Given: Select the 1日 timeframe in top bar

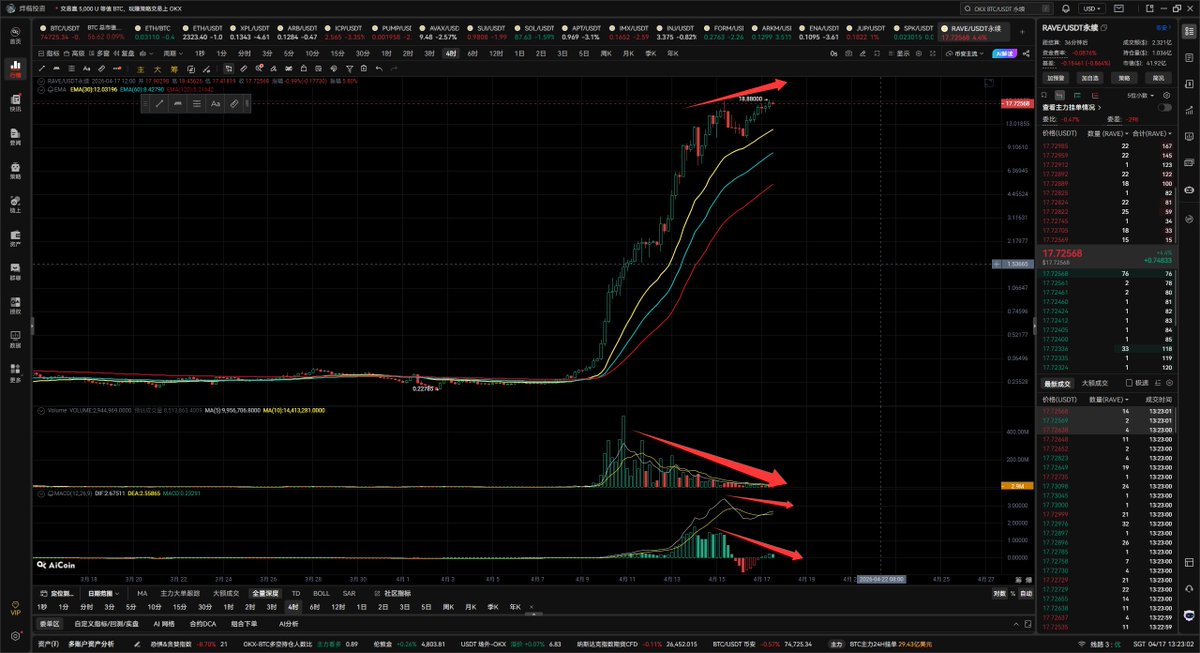Looking at the screenshot, I should coord(519,53).
